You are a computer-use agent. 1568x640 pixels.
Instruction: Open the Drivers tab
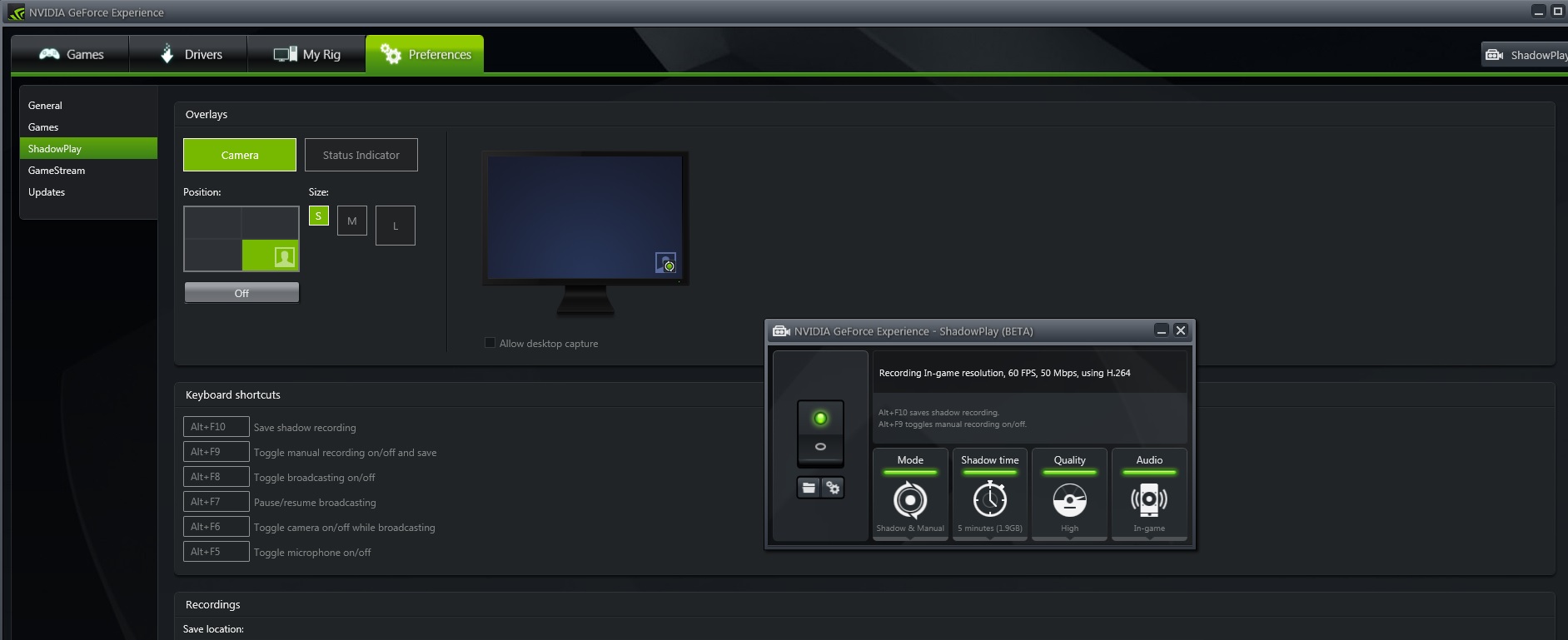click(189, 54)
